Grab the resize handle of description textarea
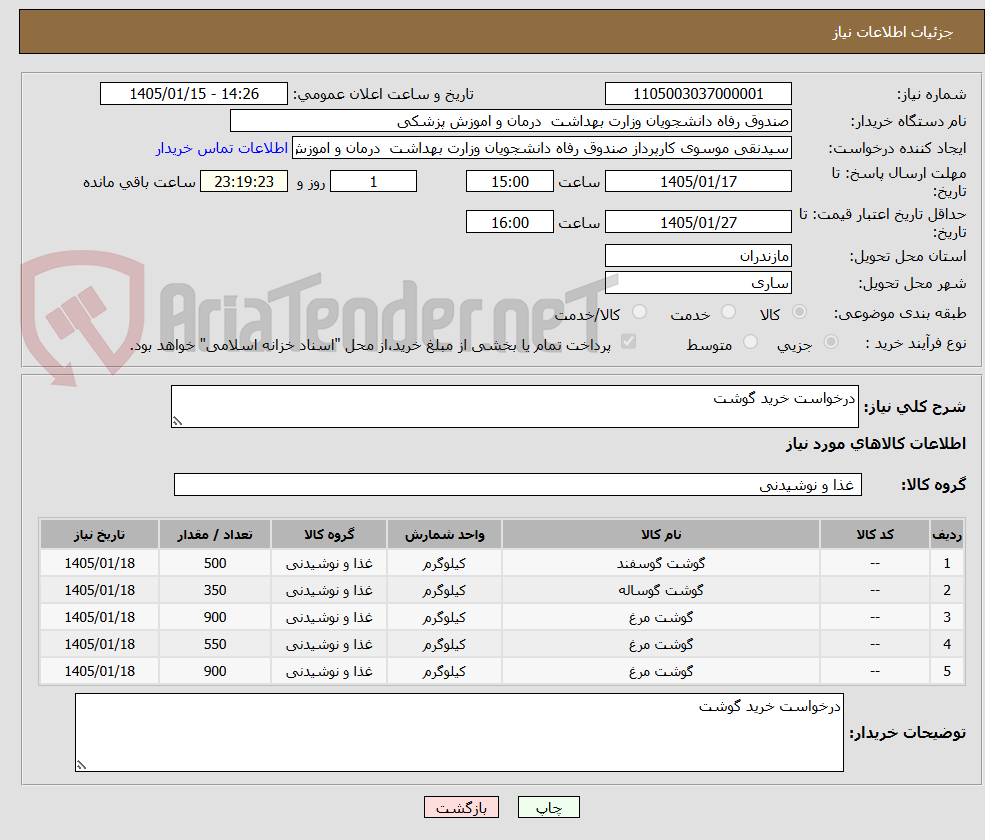The image size is (985, 840). click(177, 422)
